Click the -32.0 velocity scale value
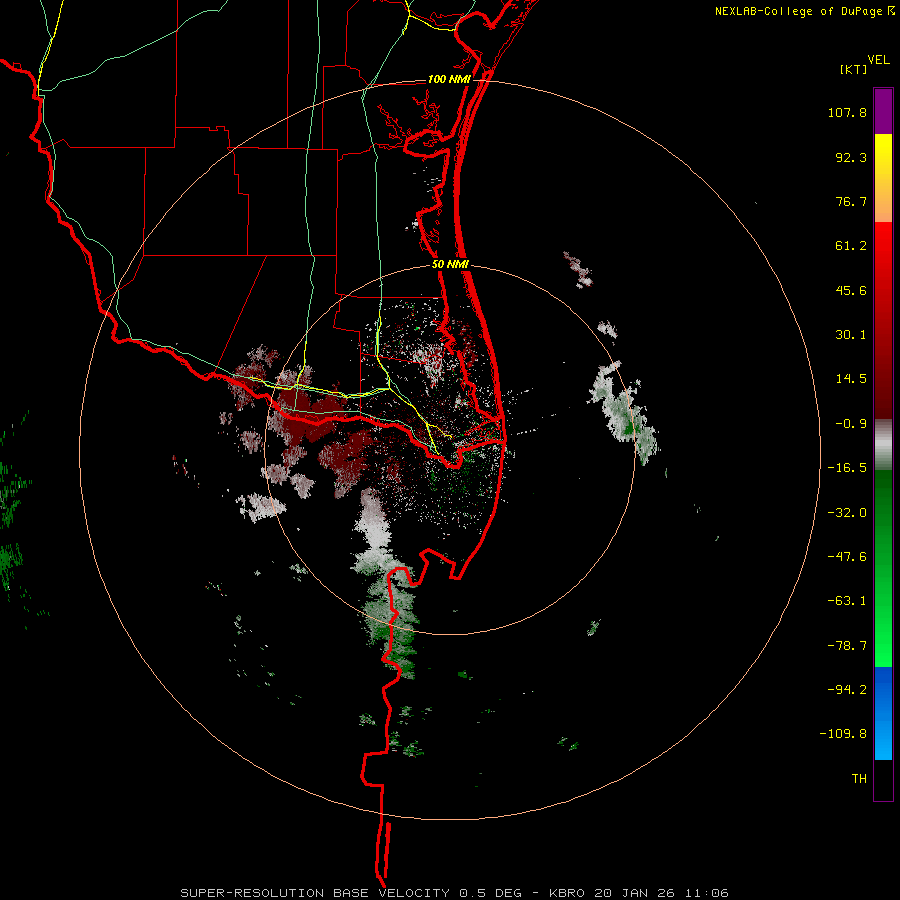Screen dimensions: 900x900 [847, 513]
